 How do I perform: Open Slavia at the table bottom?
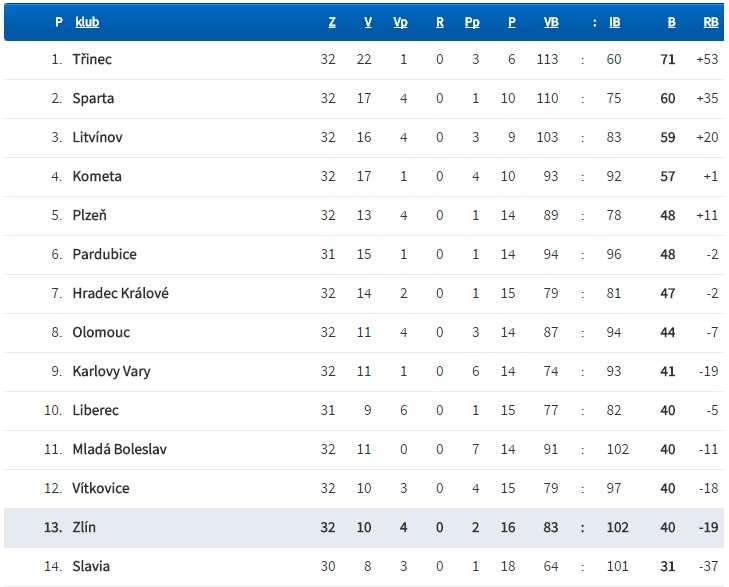pos(91,567)
